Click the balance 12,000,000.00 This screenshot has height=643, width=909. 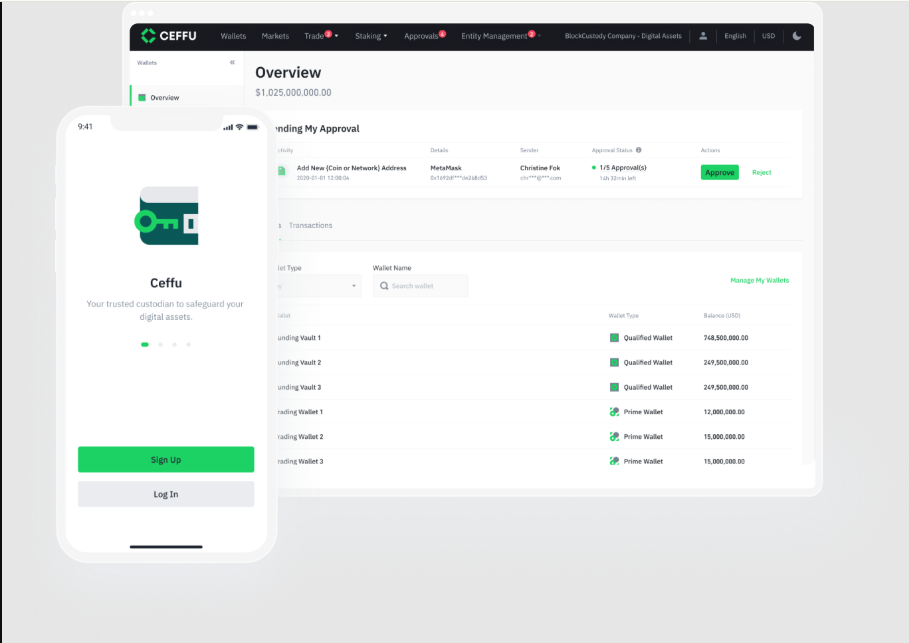coord(724,412)
